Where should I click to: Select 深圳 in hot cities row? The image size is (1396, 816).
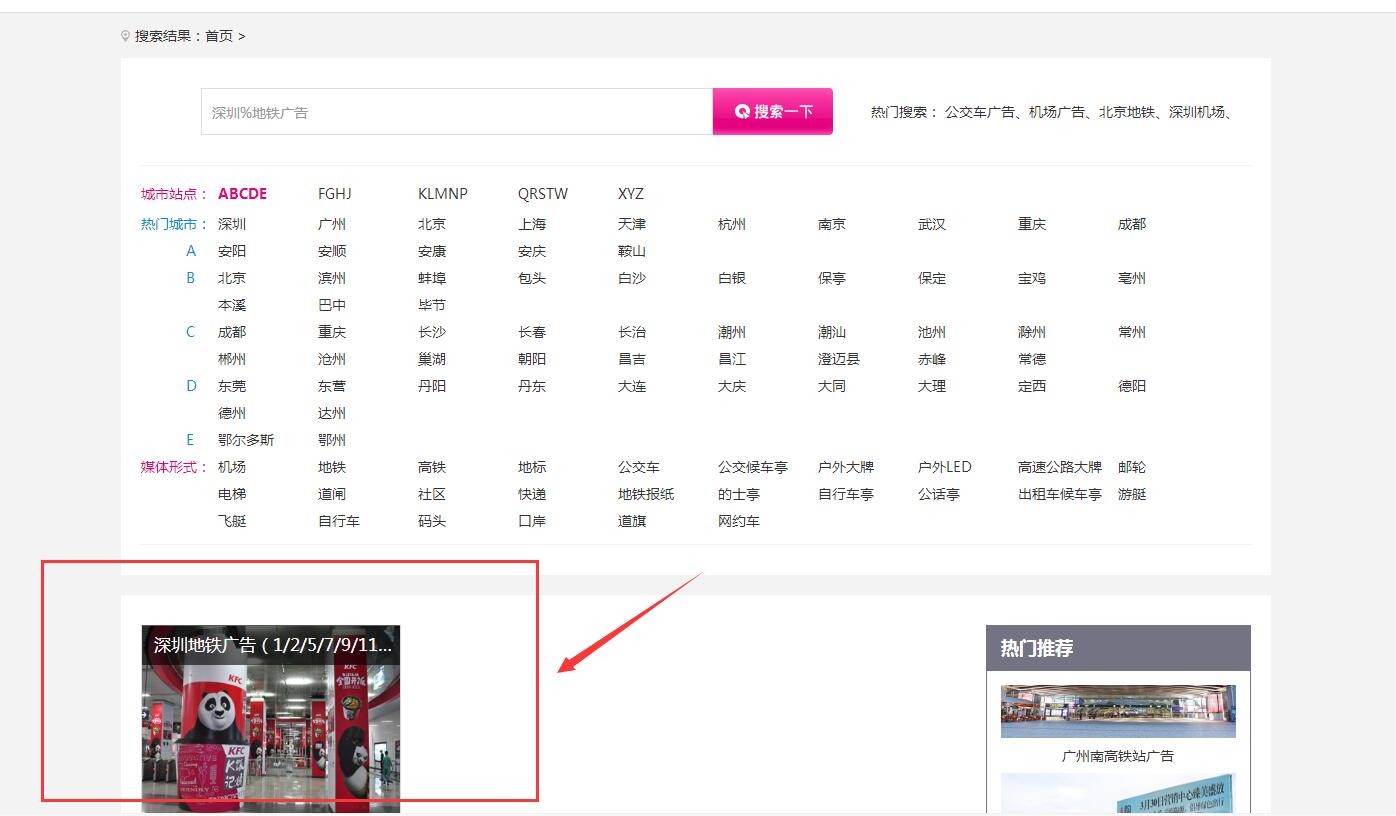click(x=232, y=224)
